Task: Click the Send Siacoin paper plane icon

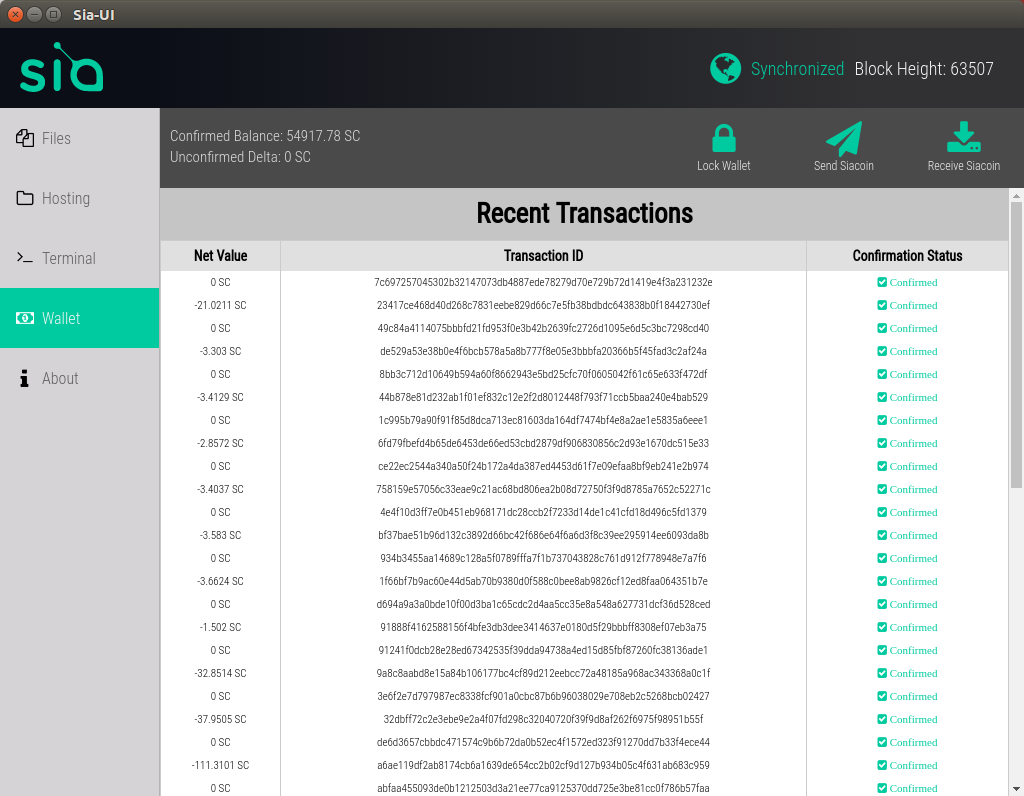Action: [844, 138]
